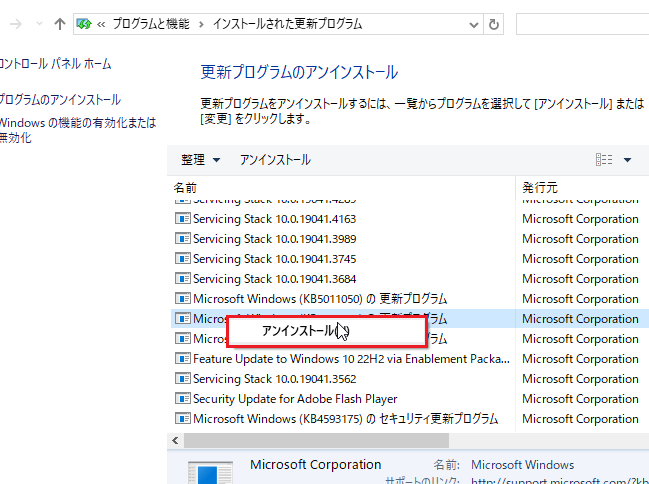This screenshot has width=649, height=484.
Task: Click the refresh button in address bar
Action: 494,23
